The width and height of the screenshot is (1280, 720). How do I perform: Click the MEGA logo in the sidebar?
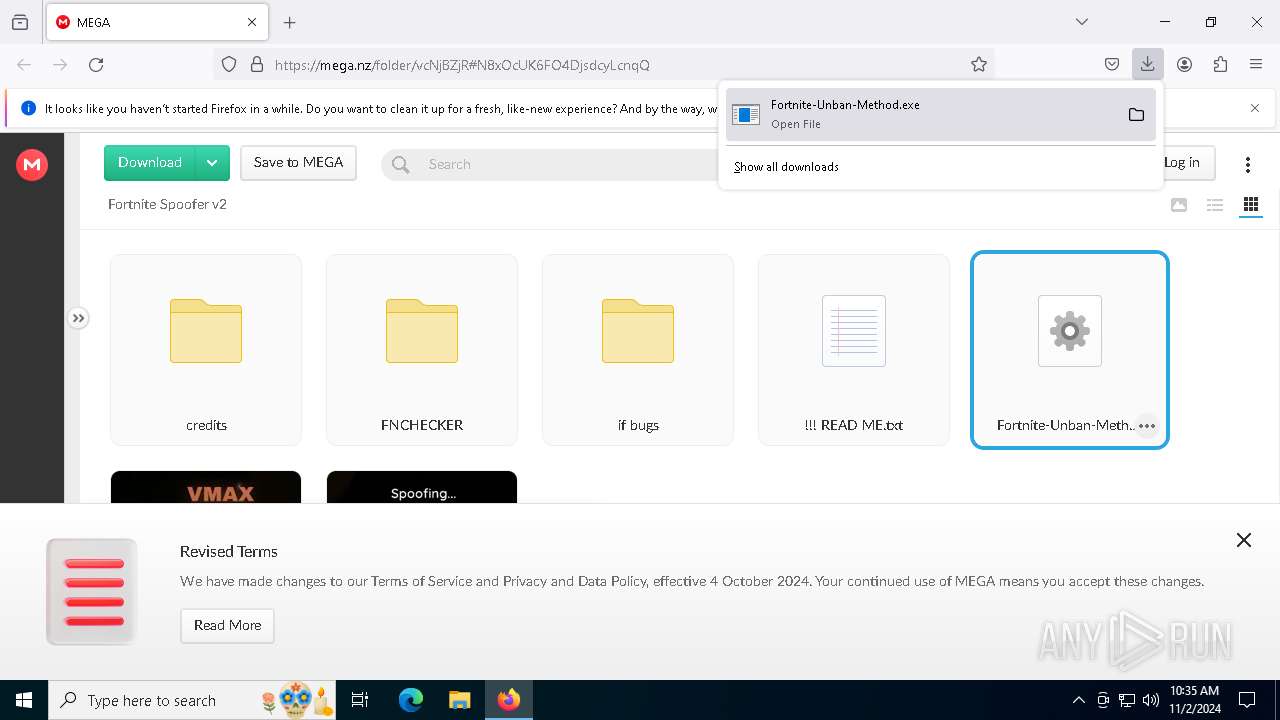click(32, 165)
